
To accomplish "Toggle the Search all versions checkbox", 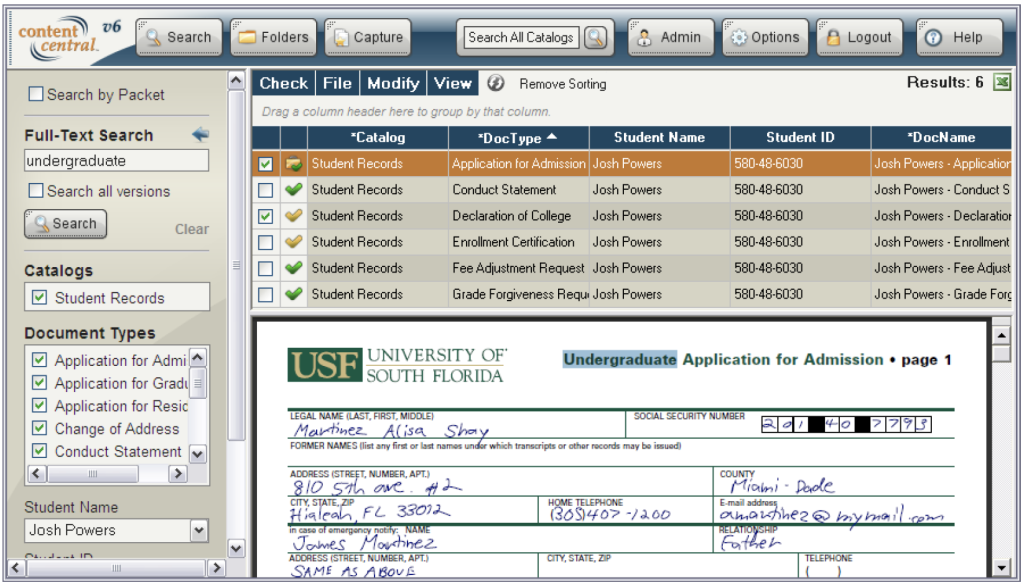I will pos(36,191).
